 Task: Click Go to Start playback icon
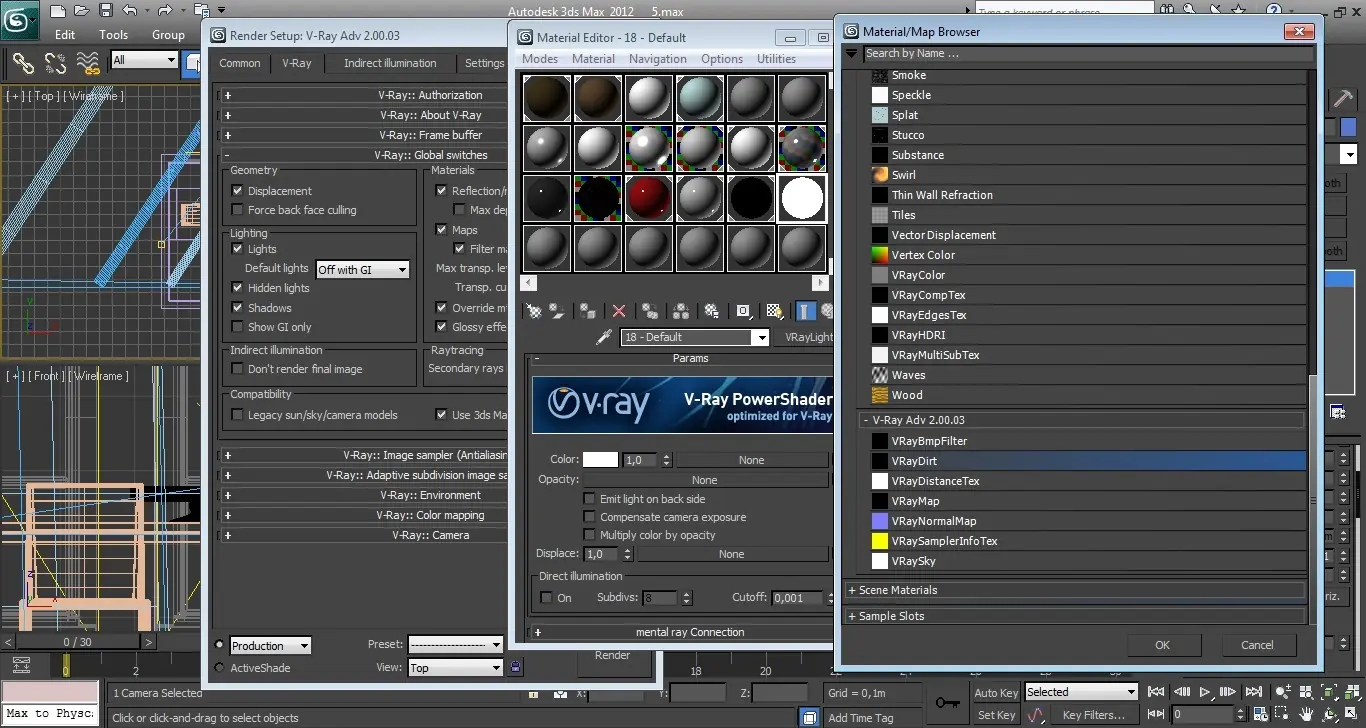(1156, 692)
